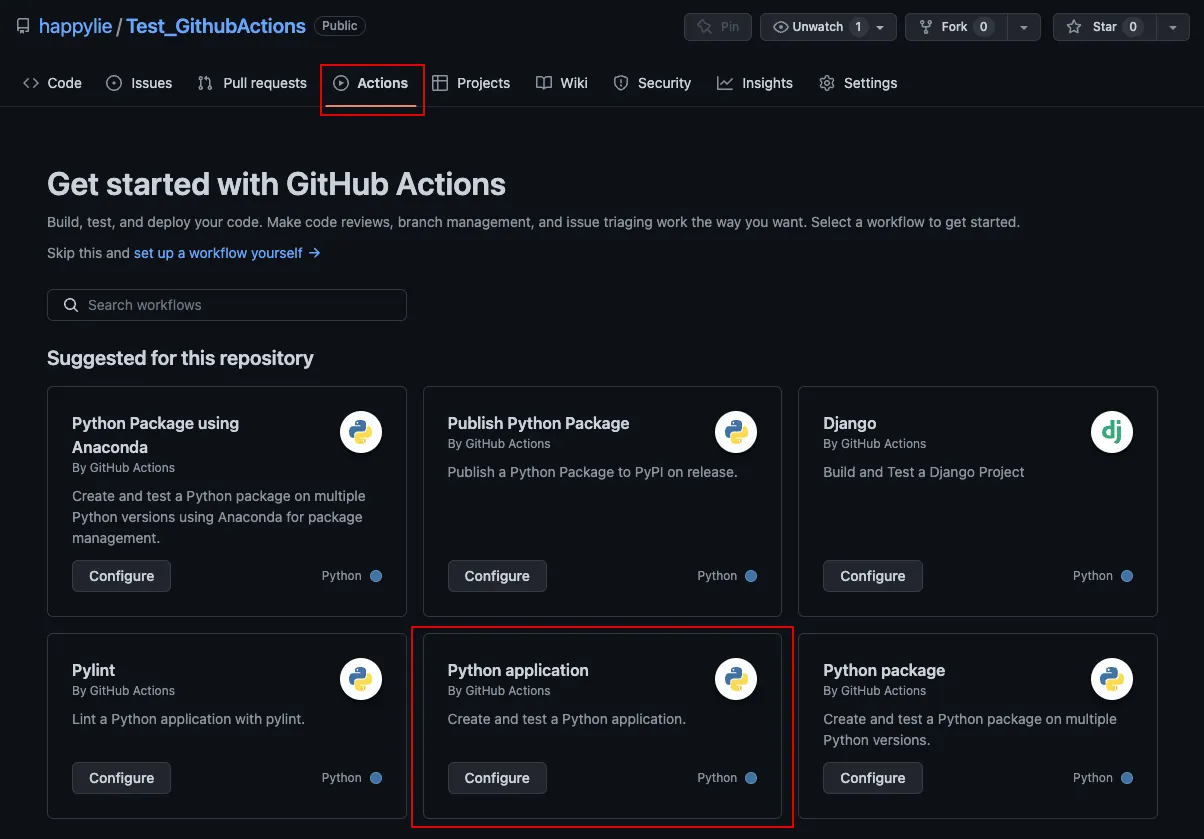Open the Security tab
This screenshot has height=839, width=1204.
point(652,83)
